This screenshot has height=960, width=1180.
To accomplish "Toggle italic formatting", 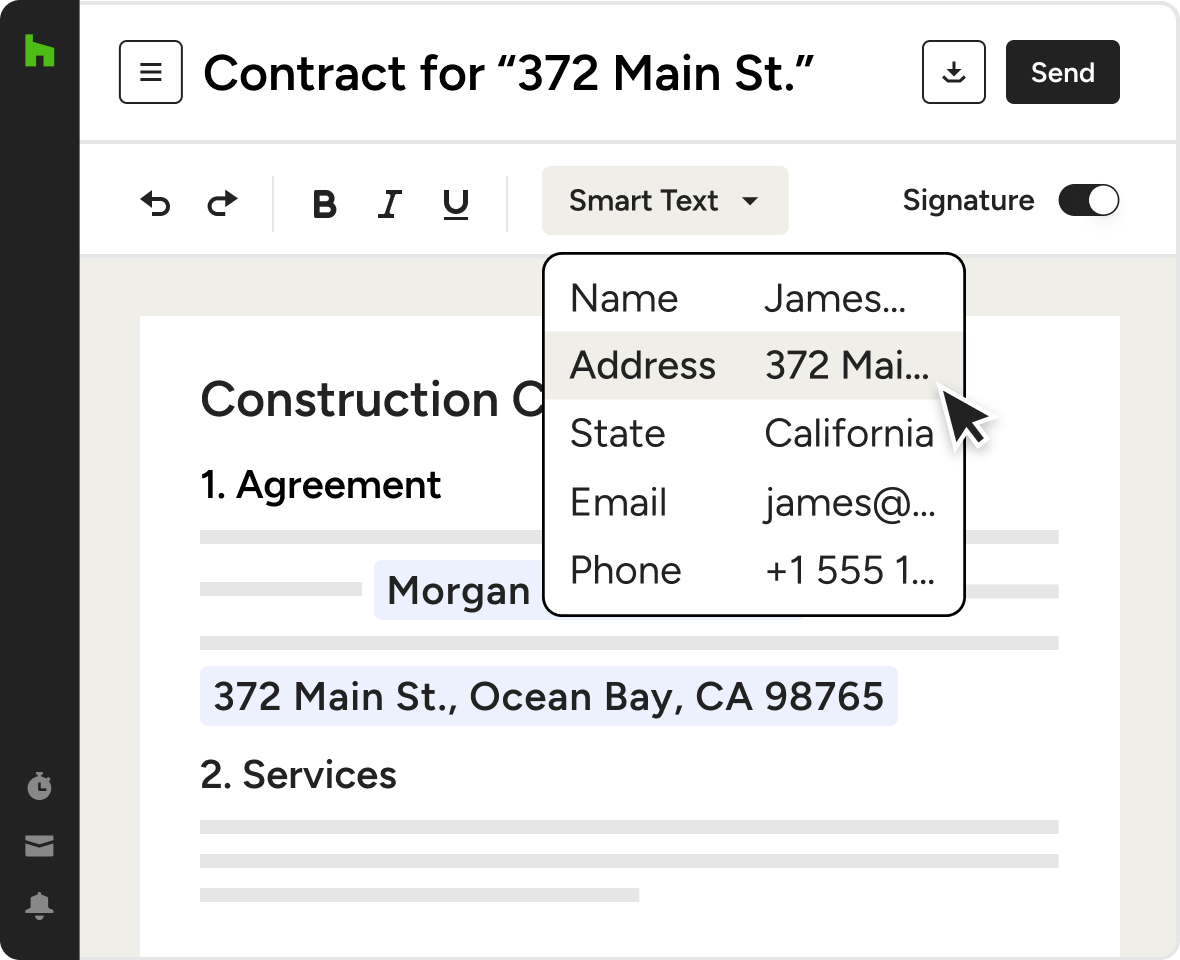I will [389, 204].
